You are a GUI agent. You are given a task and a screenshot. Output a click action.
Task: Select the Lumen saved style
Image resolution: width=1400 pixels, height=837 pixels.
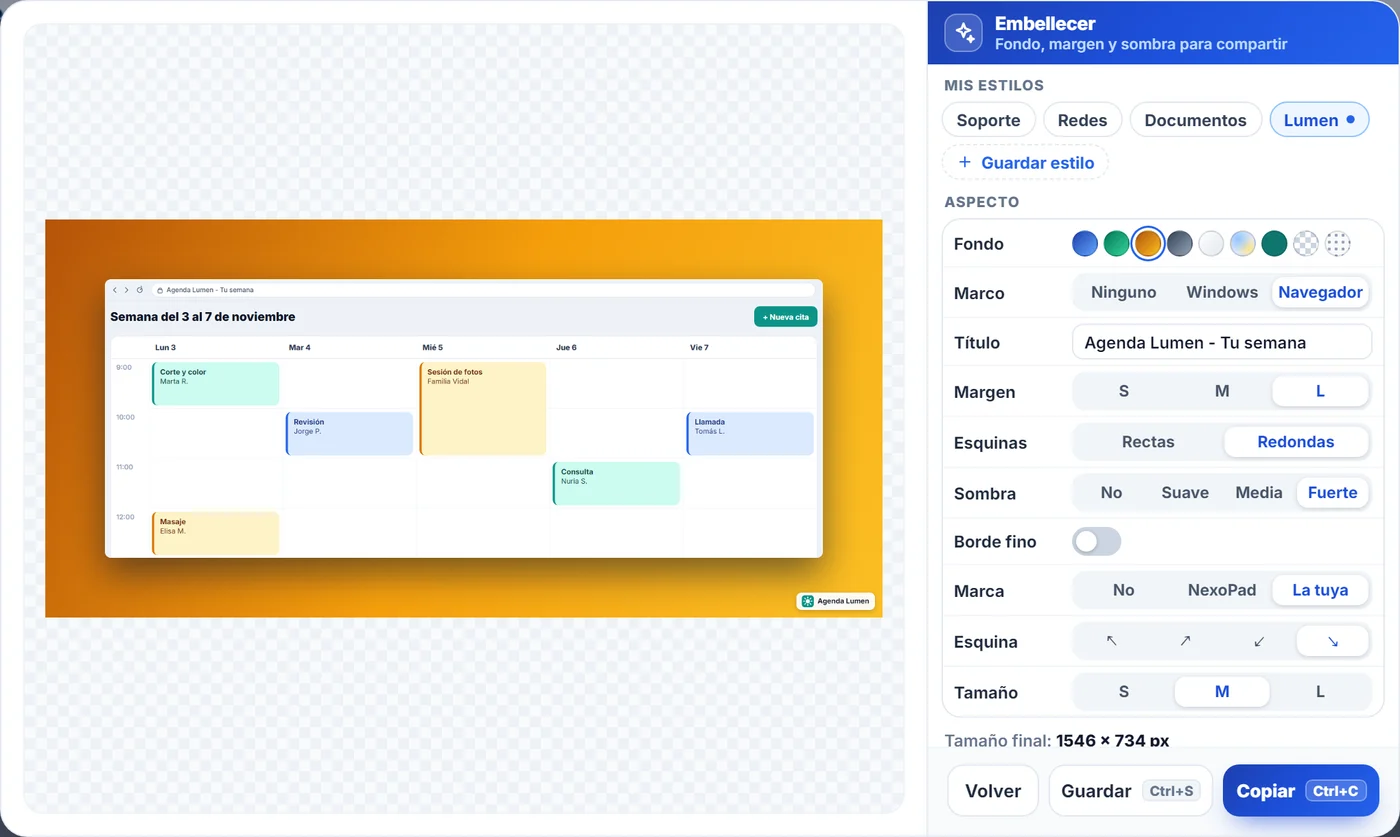[1319, 120]
